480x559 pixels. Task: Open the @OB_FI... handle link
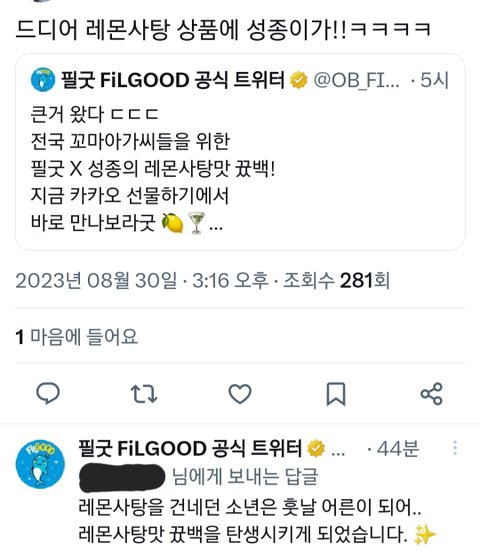pyautogui.click(x=356, y=80)
